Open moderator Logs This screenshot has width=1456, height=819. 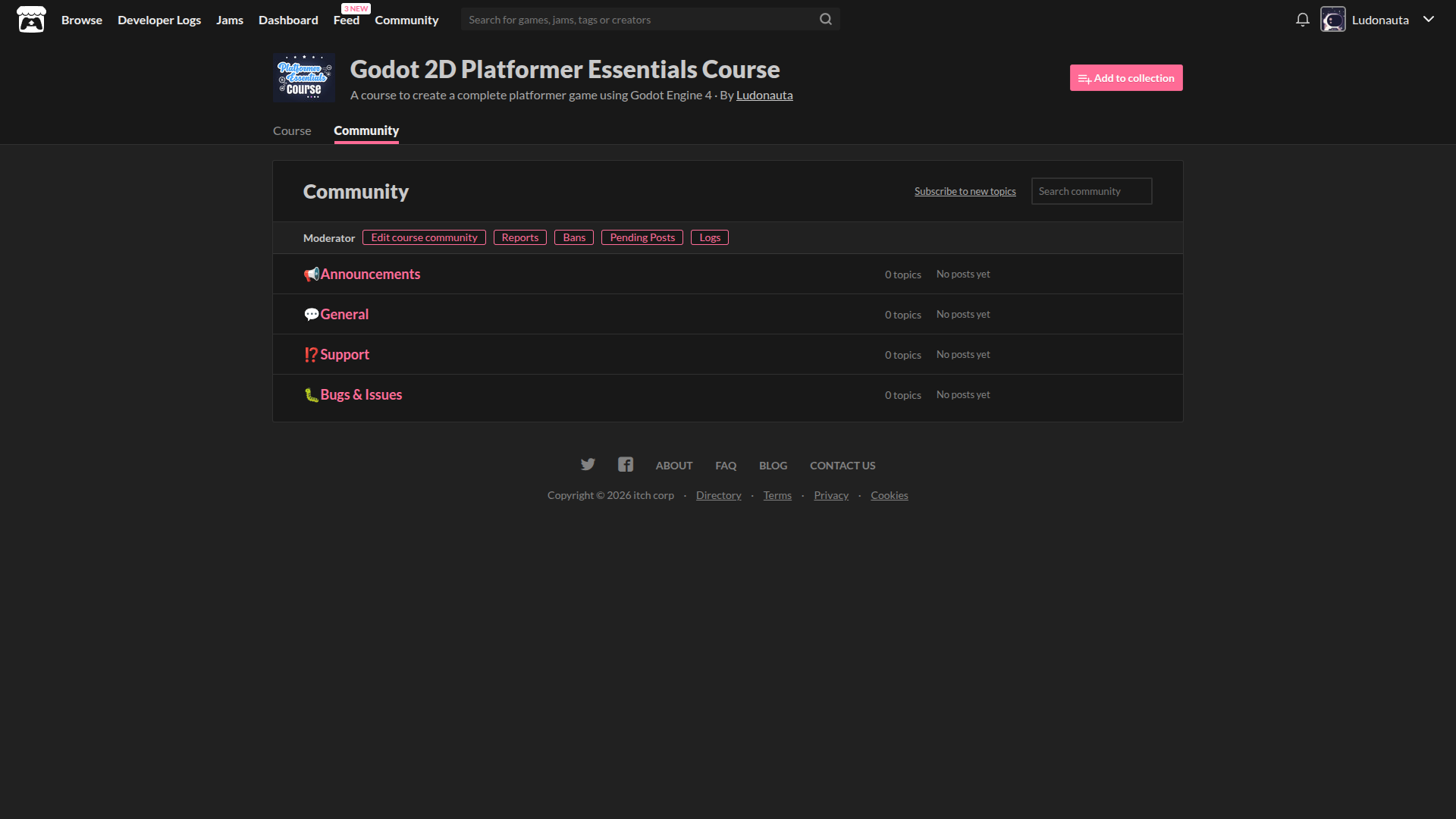[710, 237]
